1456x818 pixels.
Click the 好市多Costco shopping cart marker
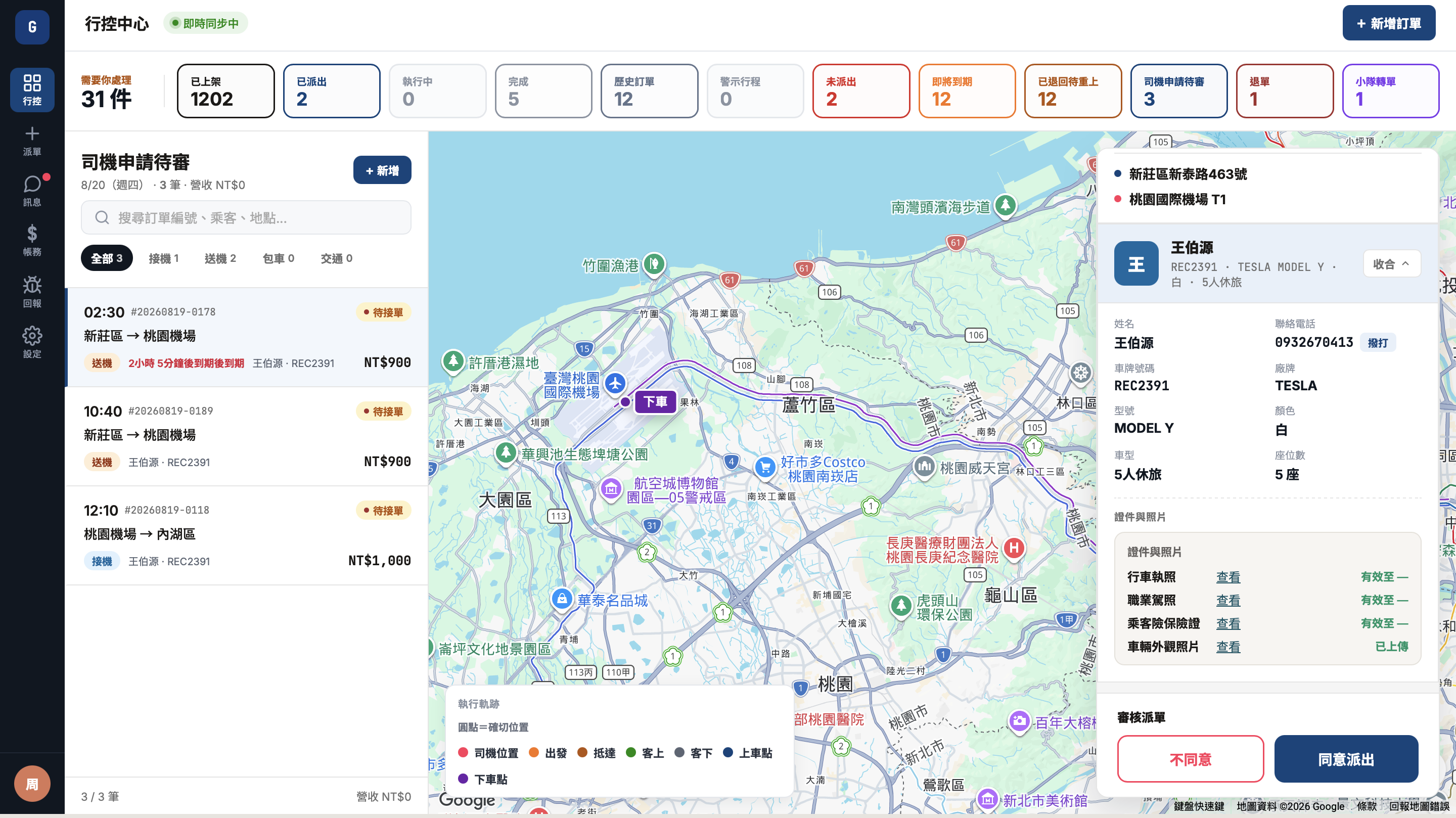tap(765, 468)
